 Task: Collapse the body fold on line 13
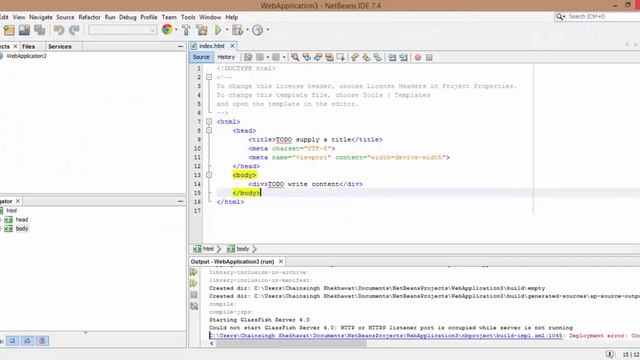pos(209,175)
